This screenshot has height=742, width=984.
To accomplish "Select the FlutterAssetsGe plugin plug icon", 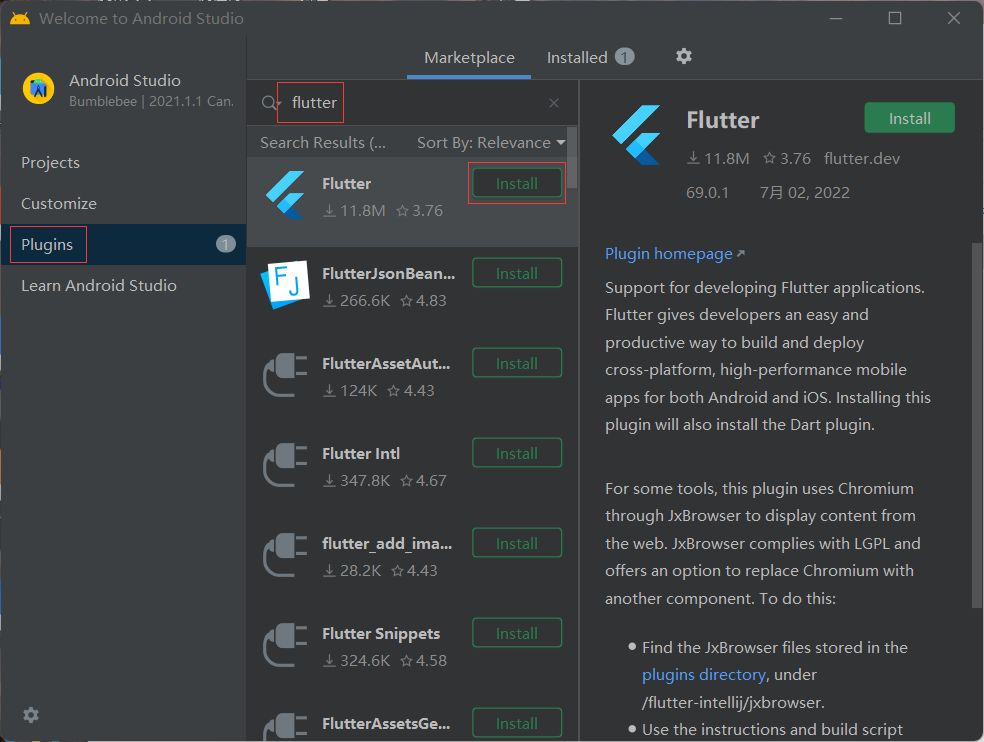I will tap(286, 727).
